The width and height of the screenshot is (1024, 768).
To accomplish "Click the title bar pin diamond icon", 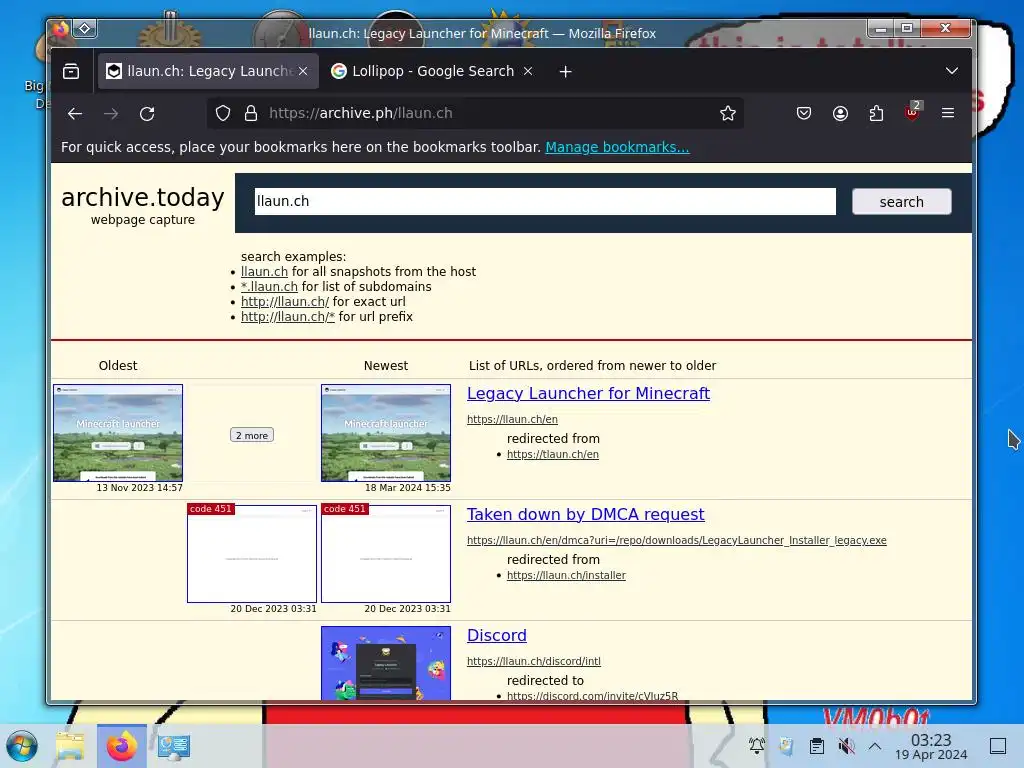I will (85, 29).
